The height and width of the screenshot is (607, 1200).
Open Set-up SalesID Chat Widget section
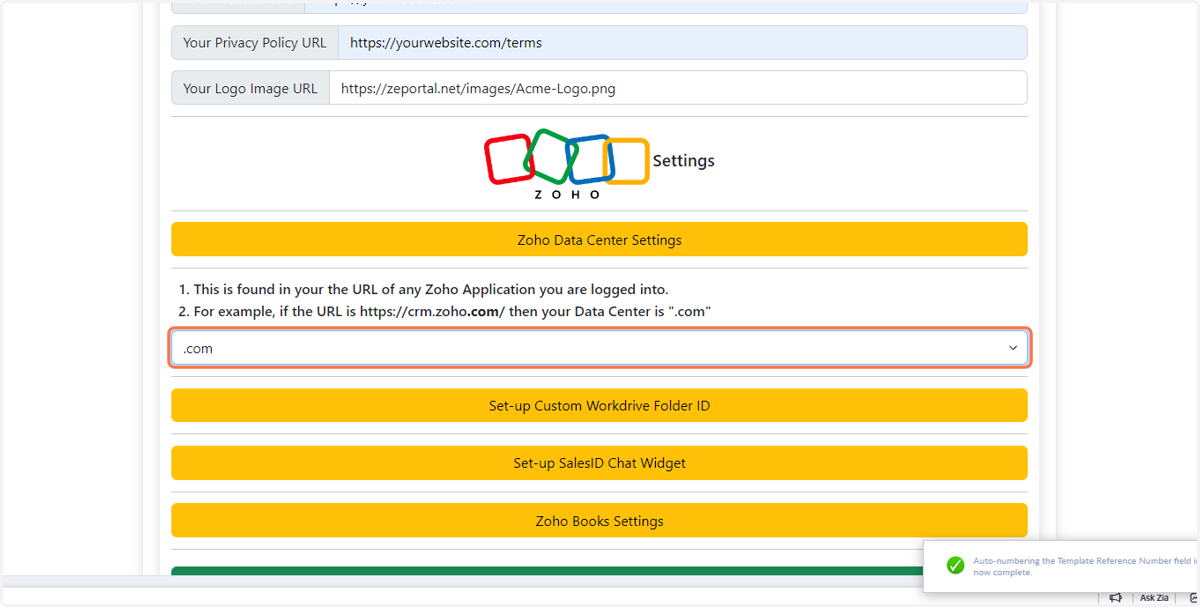599,463
